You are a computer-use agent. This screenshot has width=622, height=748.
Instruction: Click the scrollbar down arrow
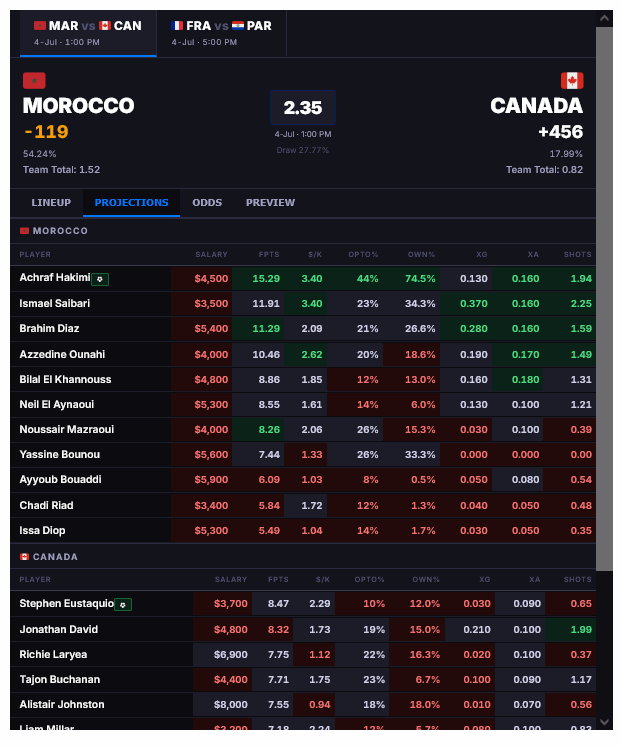coord(604,722)
